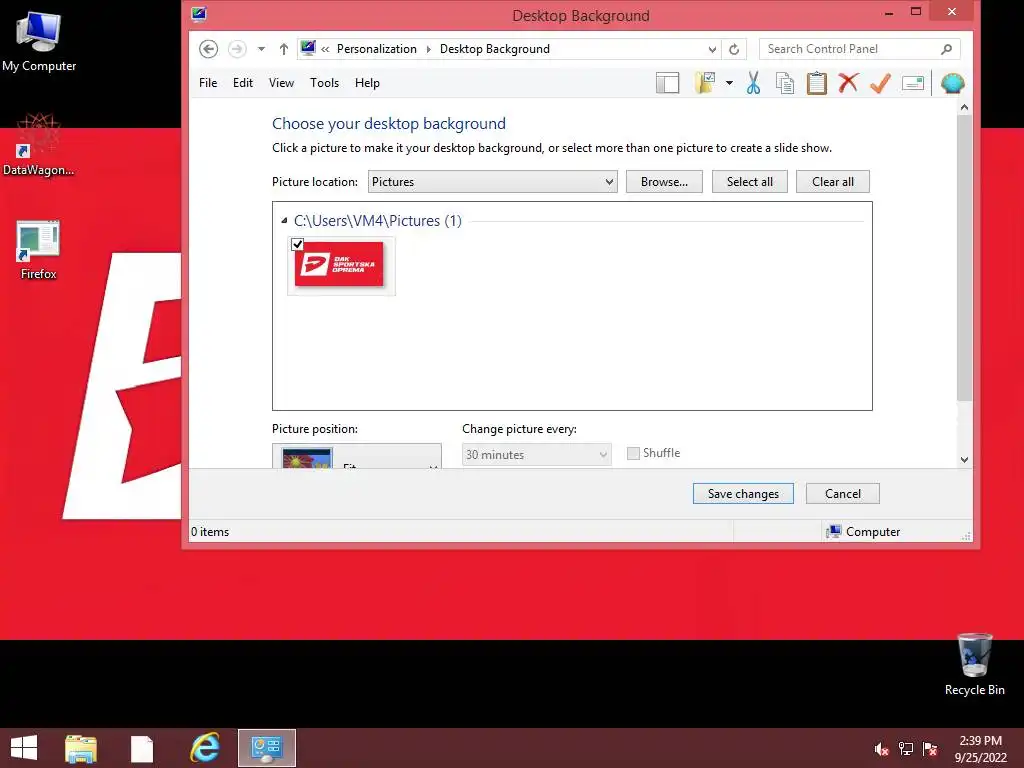Open the Help menu
Screen dimensions: 1024x768
point(367,83)
